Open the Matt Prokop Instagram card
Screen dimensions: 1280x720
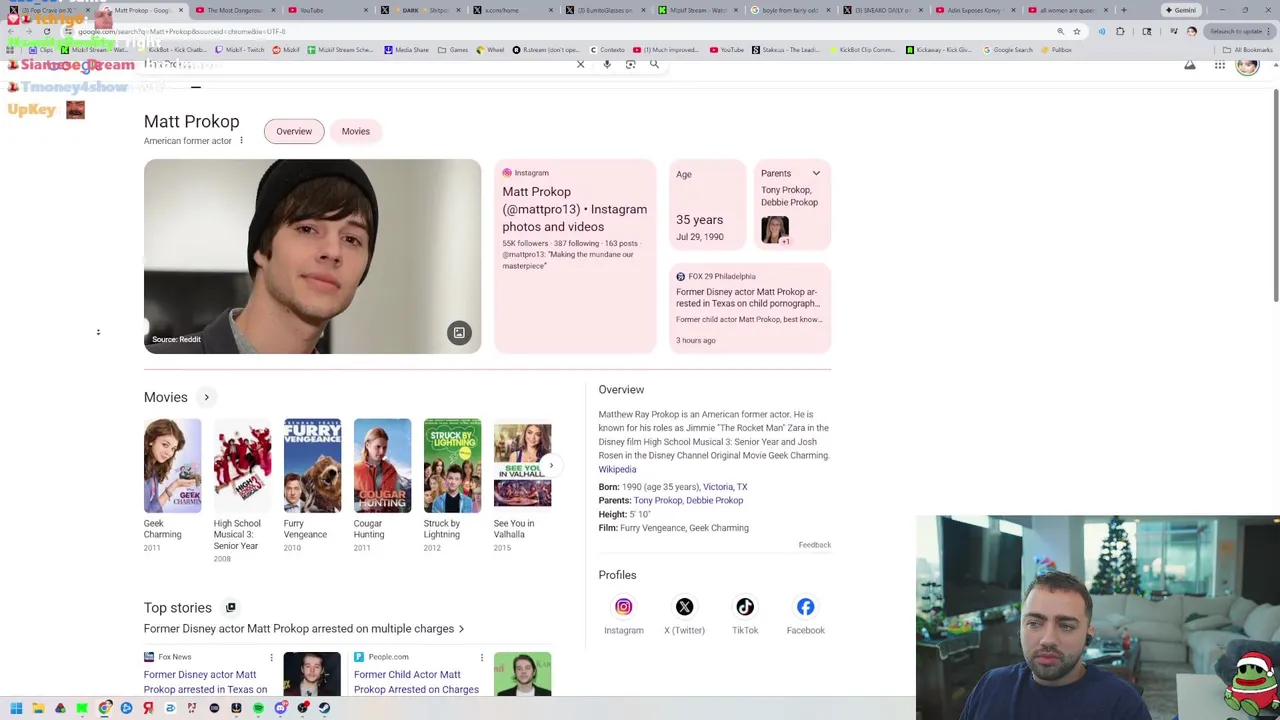pos(575,256)
